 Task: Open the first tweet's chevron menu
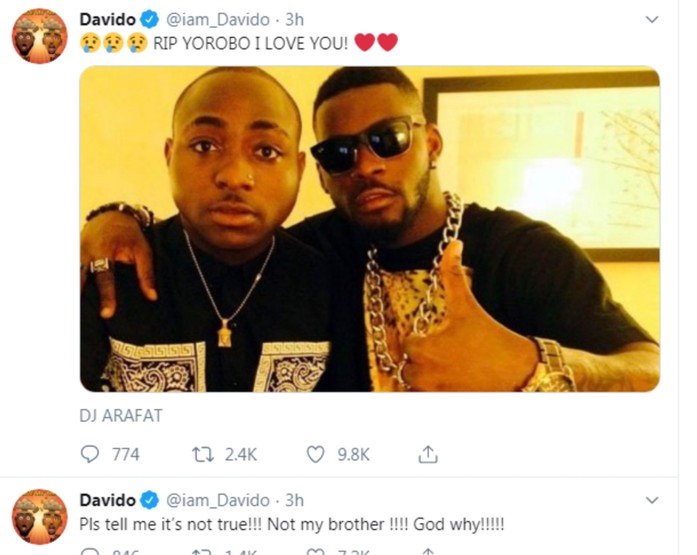[652, 20]
